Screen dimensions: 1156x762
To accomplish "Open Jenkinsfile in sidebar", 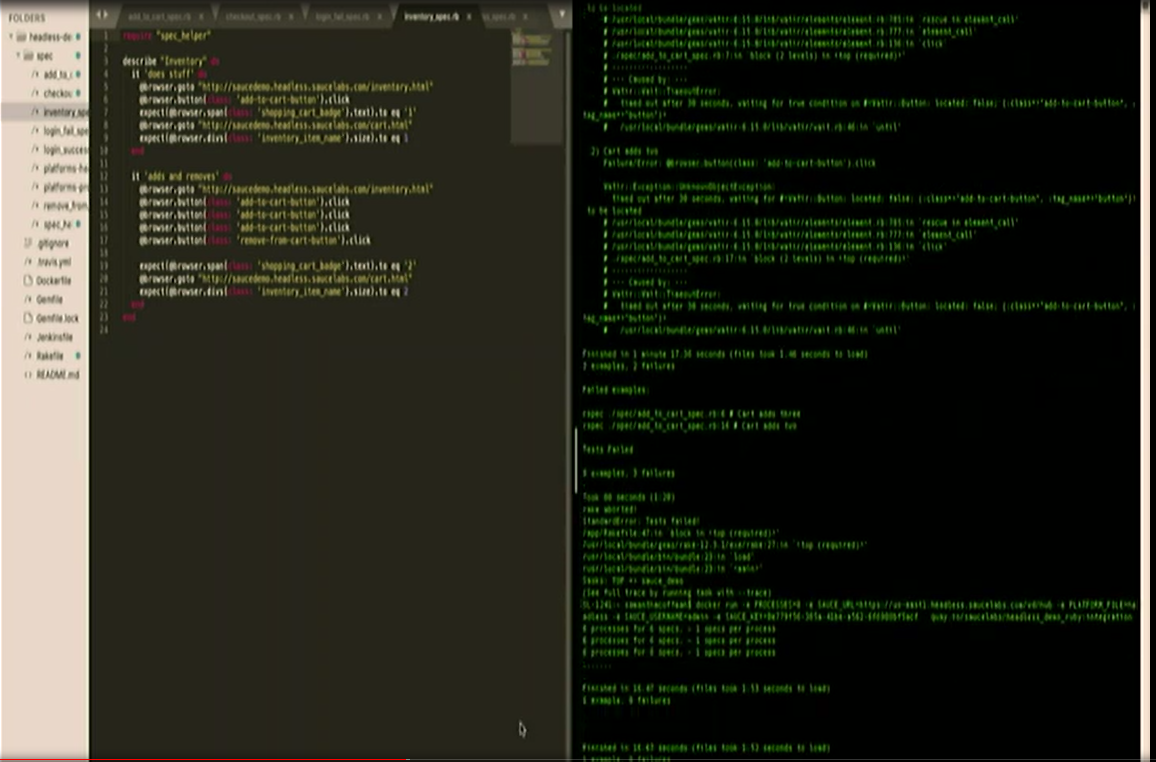I will [x=55, y=337].
